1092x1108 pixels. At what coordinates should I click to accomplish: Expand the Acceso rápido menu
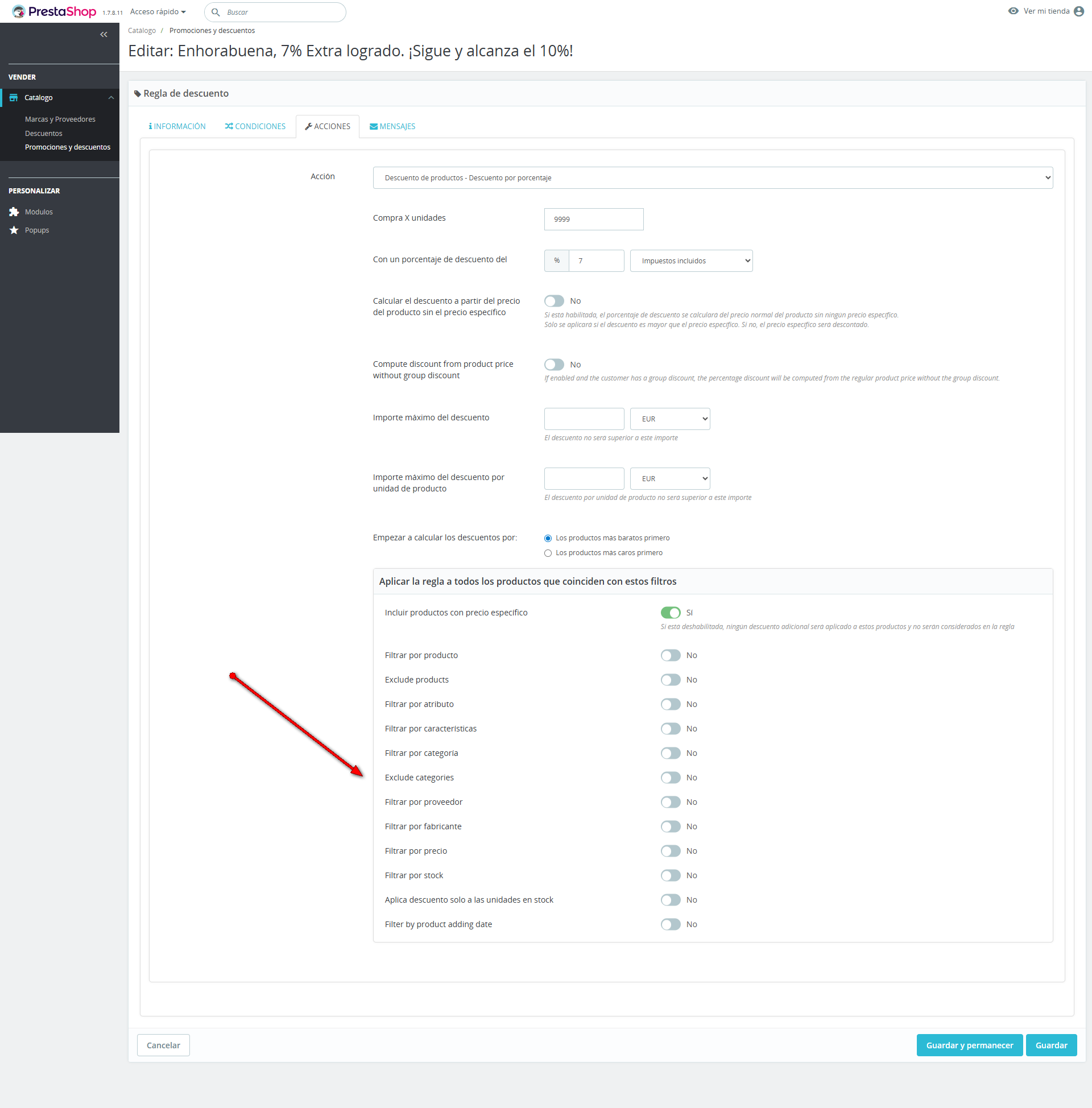point(158,11)
